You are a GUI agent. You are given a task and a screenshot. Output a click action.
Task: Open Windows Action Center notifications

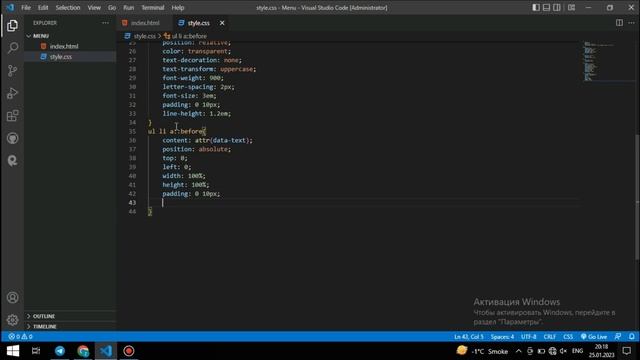pos(627,351)
